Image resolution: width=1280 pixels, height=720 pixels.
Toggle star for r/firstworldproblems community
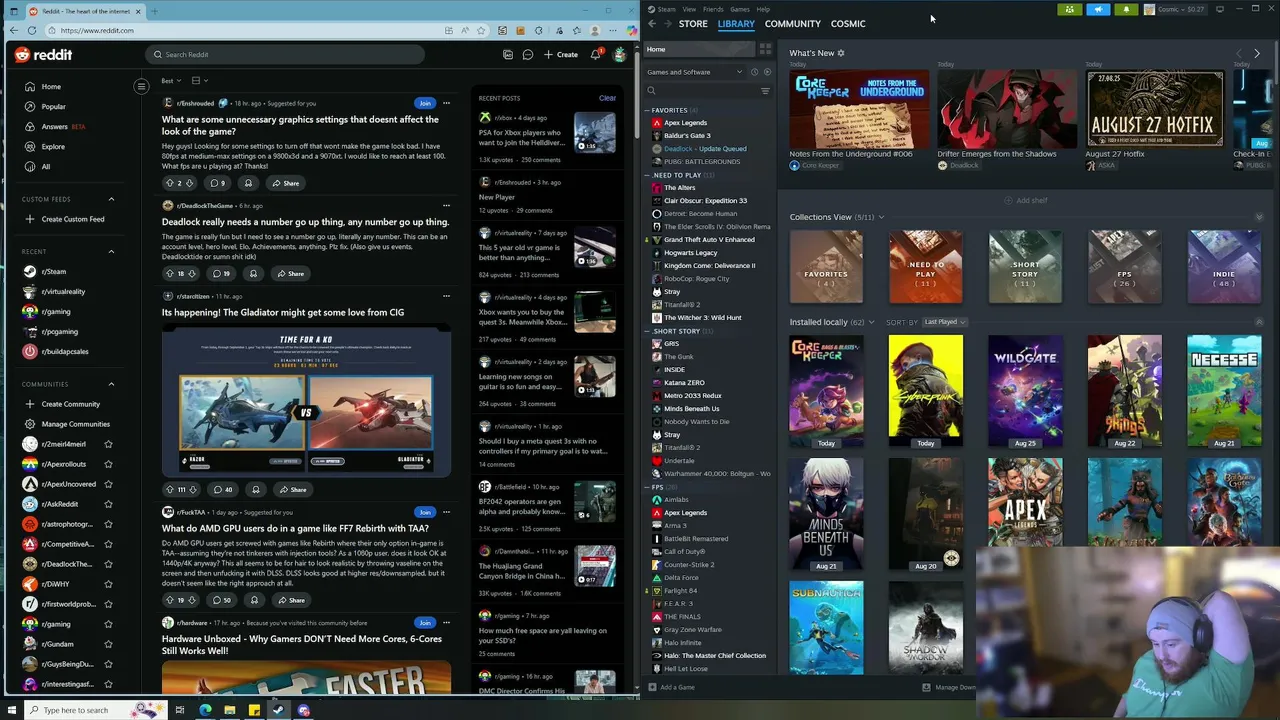108,604
